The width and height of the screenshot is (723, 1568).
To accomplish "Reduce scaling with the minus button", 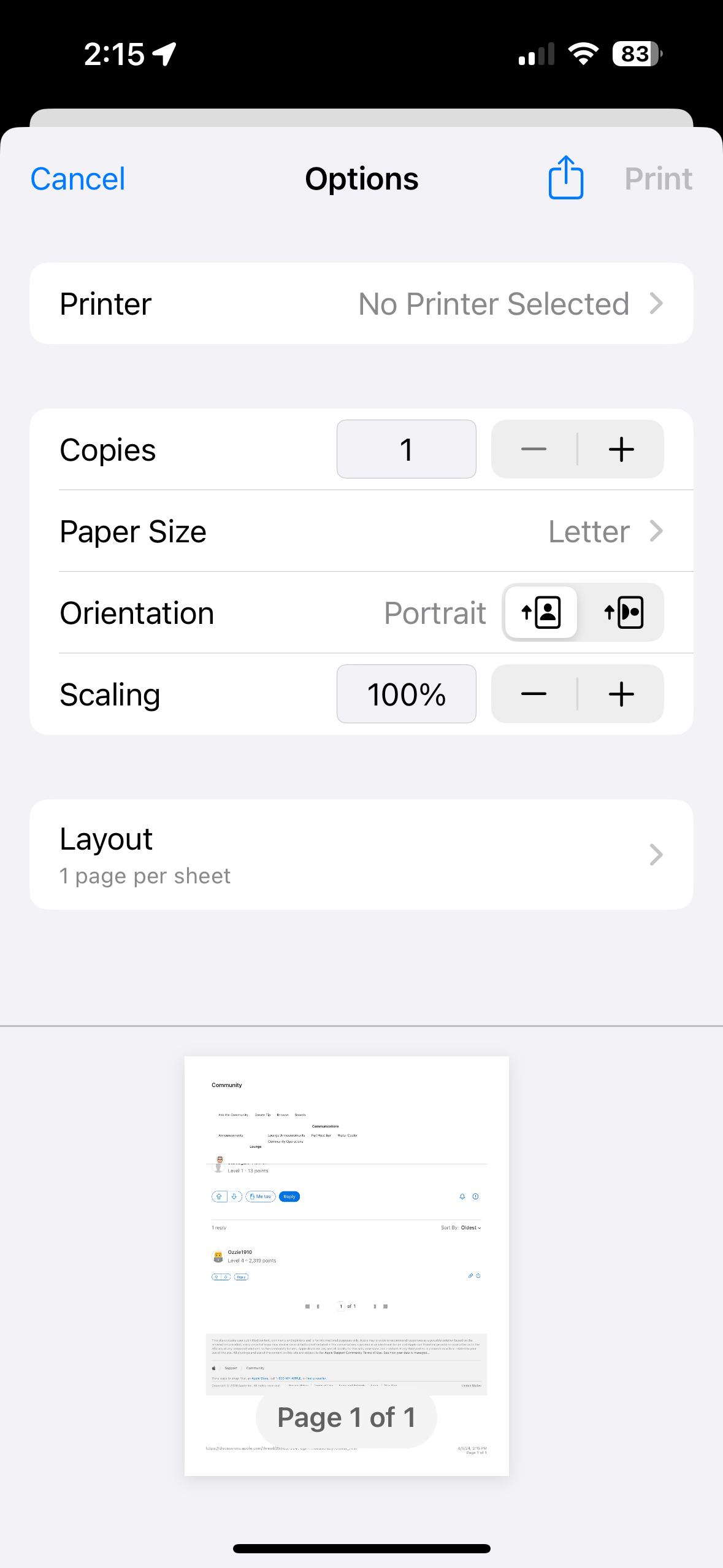I will (534, 694).
